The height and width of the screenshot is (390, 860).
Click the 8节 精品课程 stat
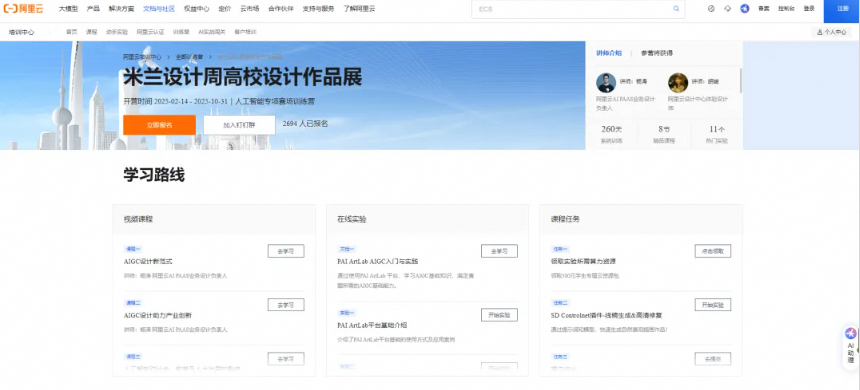[664, 134]
